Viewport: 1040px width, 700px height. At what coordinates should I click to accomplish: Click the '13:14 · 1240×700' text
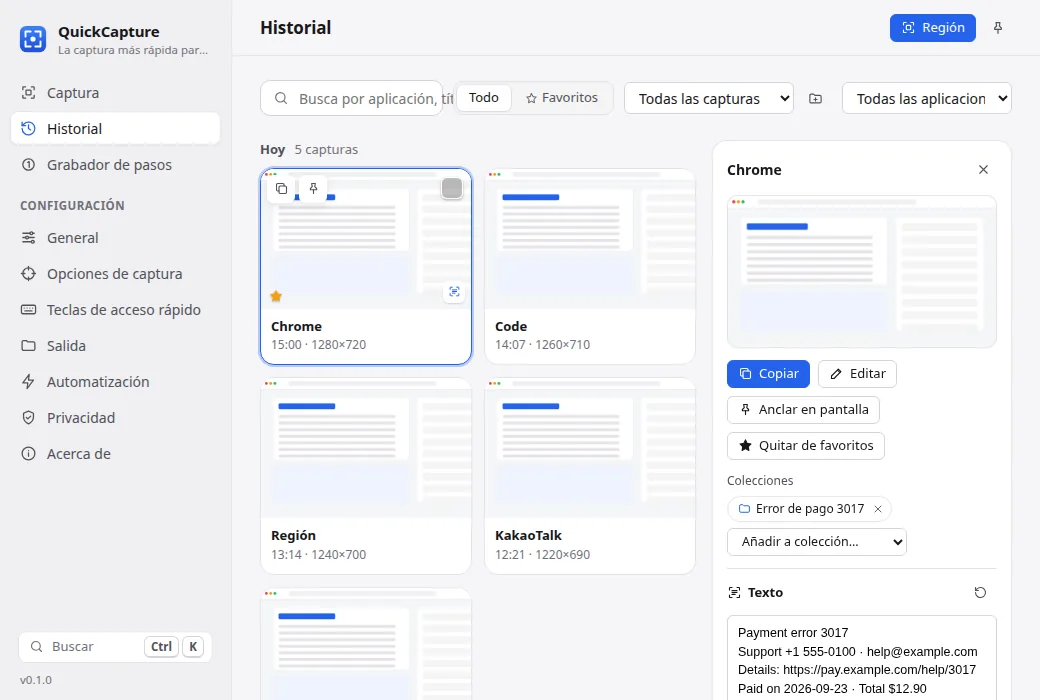(x=318, y=555)
